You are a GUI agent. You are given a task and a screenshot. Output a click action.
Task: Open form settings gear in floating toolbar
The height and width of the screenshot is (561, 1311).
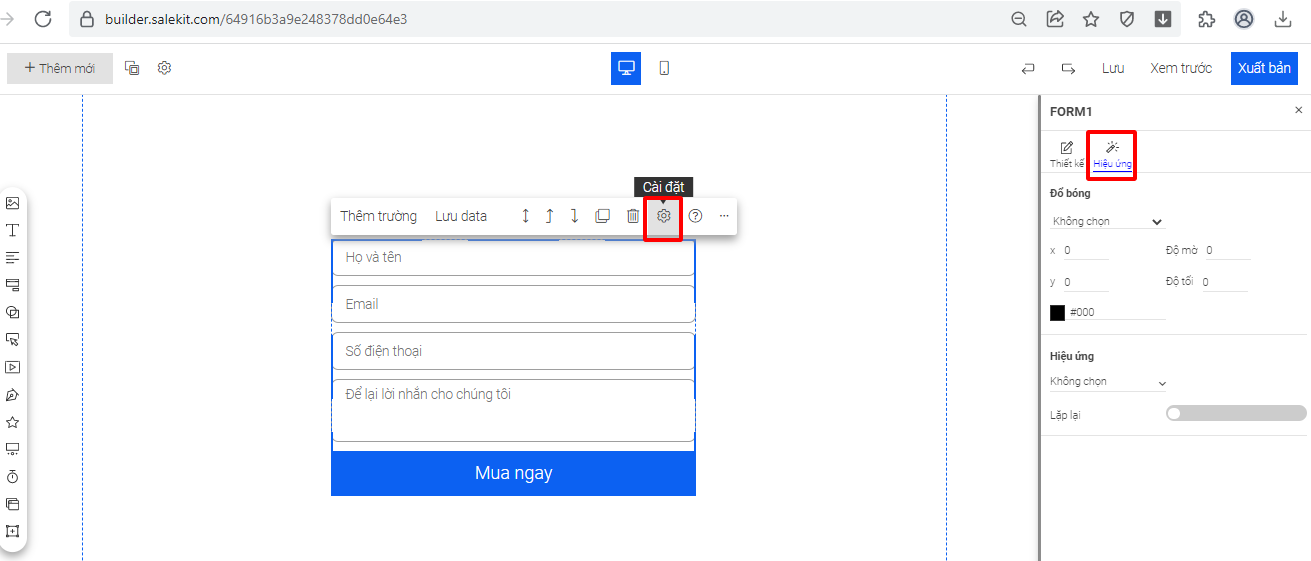663,216
